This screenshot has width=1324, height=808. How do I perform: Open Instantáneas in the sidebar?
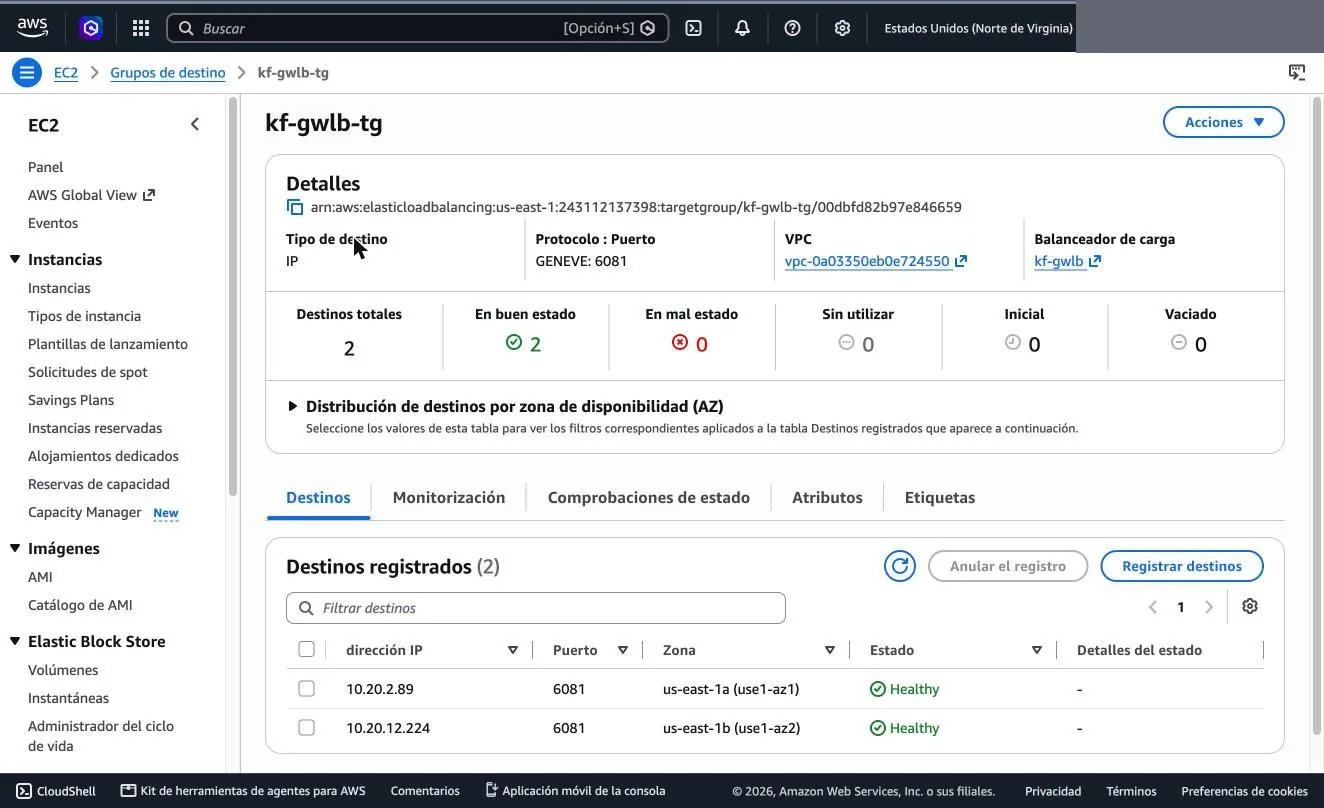click(x=69, y=698)
